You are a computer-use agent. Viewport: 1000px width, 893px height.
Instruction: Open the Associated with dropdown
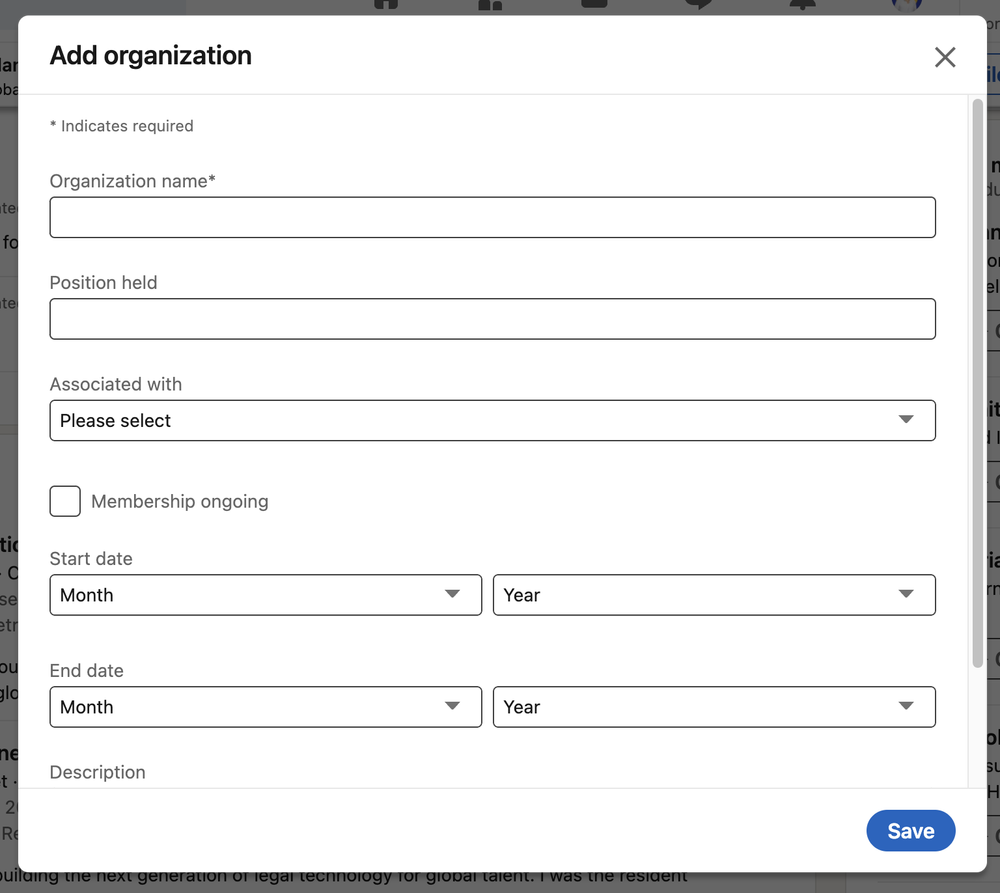492,421
